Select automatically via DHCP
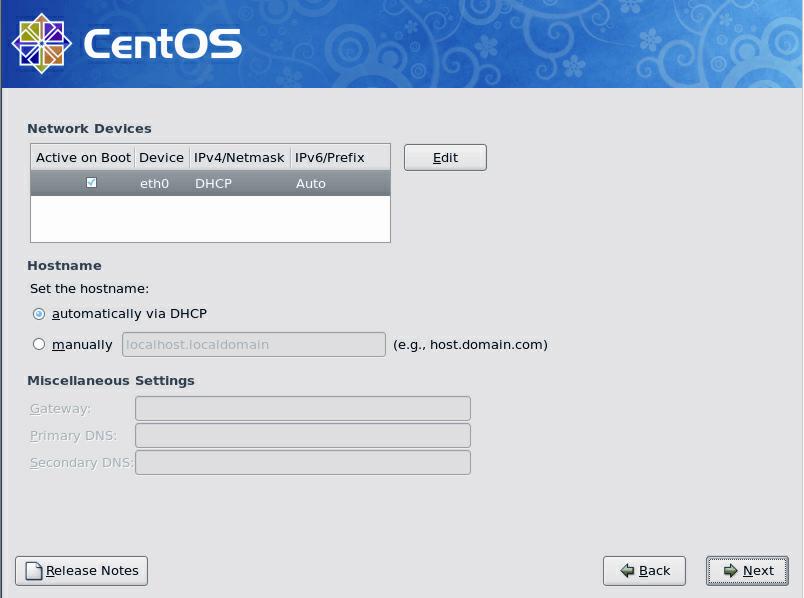804x598 pixels. tap(37, 313)
